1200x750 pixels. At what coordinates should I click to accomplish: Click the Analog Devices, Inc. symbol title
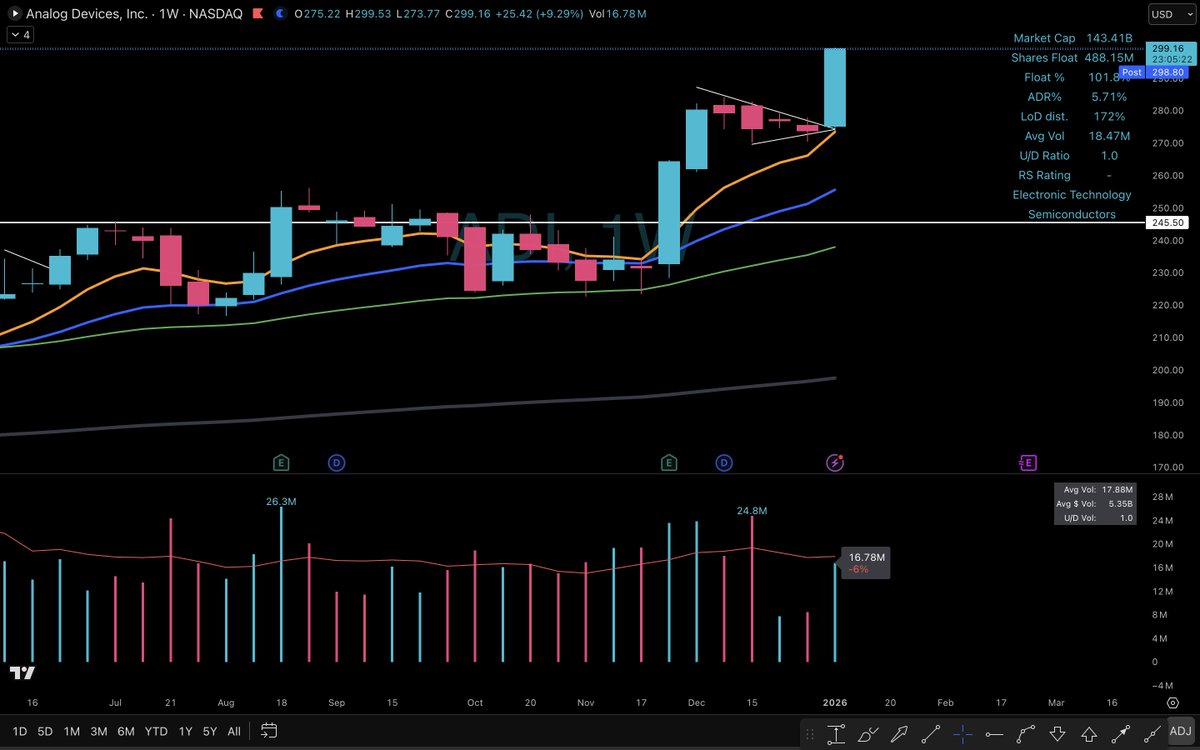pyautogui.click(x=87, y=12)
